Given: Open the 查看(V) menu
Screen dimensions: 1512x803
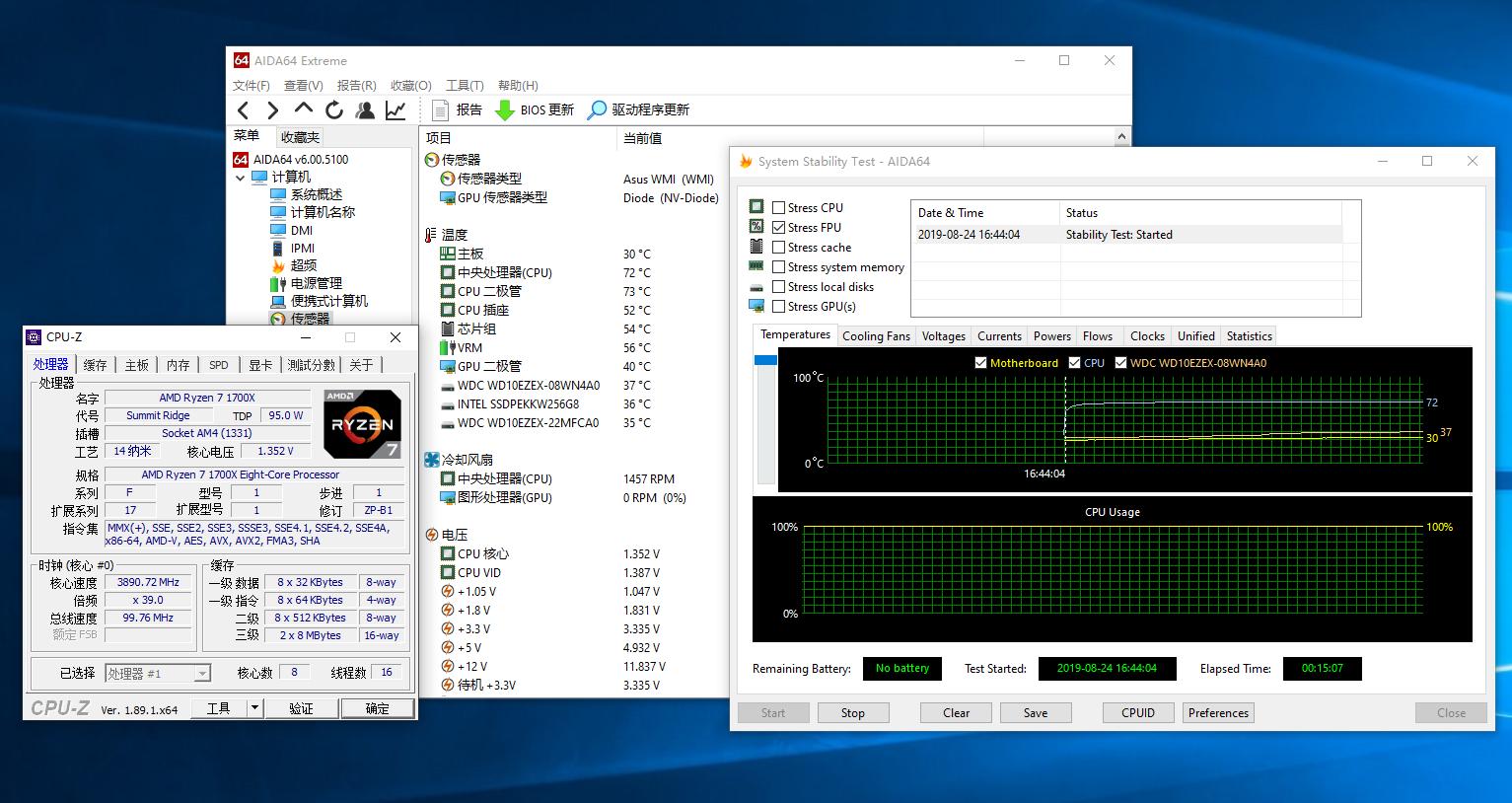Looking at the screenshot, I should [304, 86].
